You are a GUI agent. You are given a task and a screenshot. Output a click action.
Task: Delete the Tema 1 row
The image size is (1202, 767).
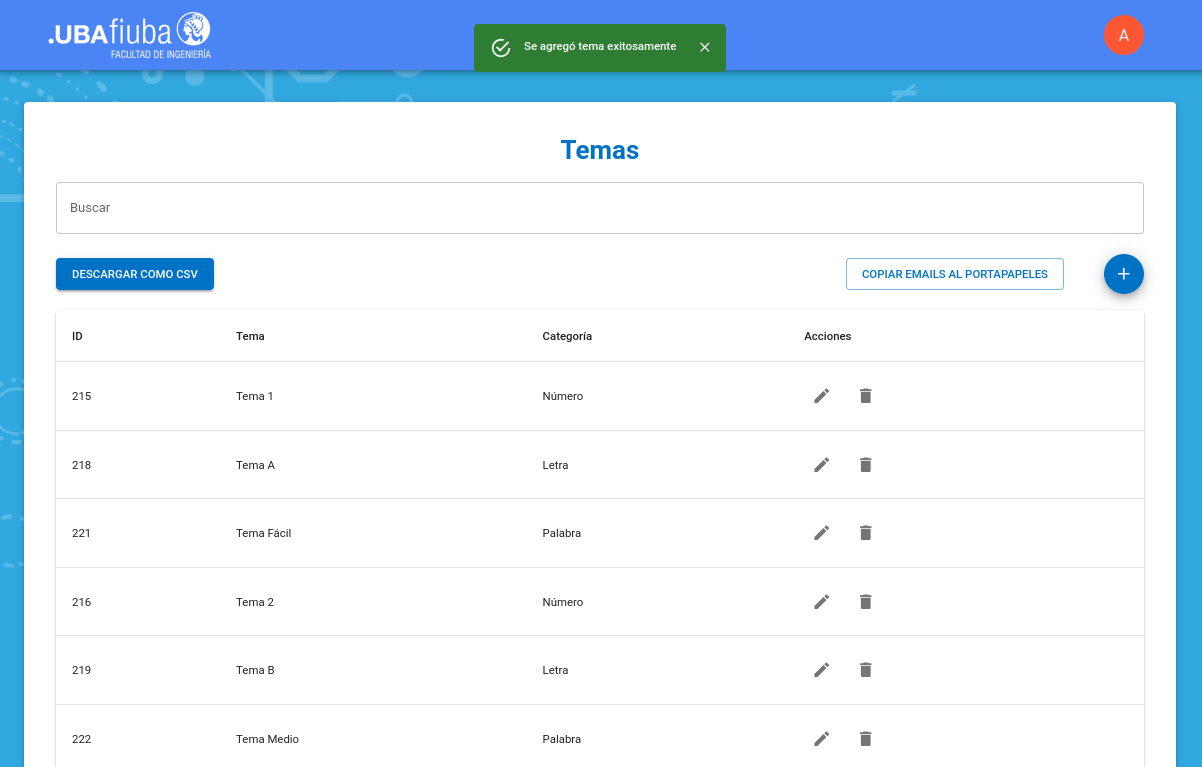point(866,396)
